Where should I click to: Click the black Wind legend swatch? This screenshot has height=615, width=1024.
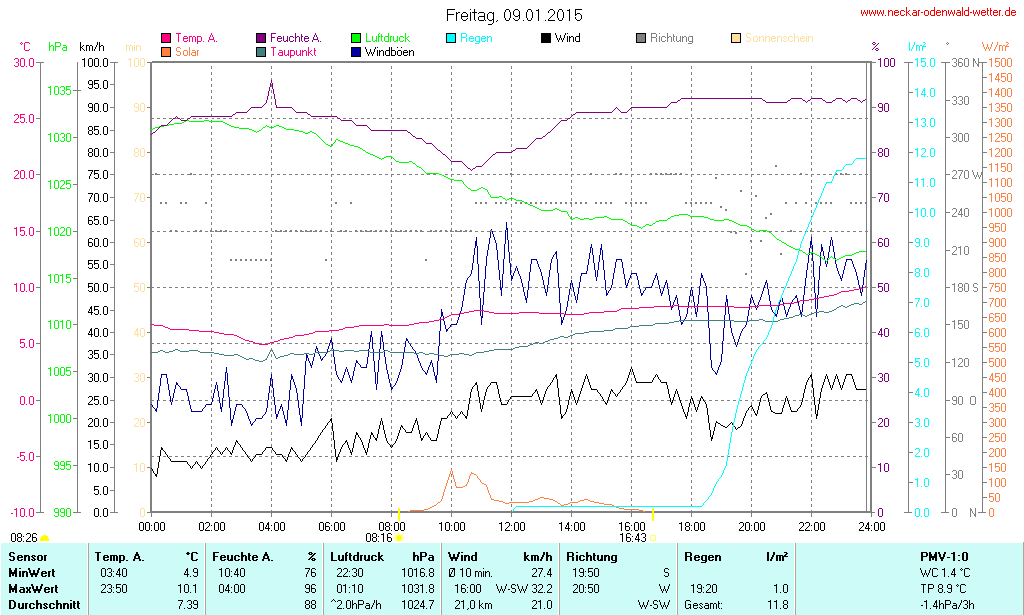point(546,38)
